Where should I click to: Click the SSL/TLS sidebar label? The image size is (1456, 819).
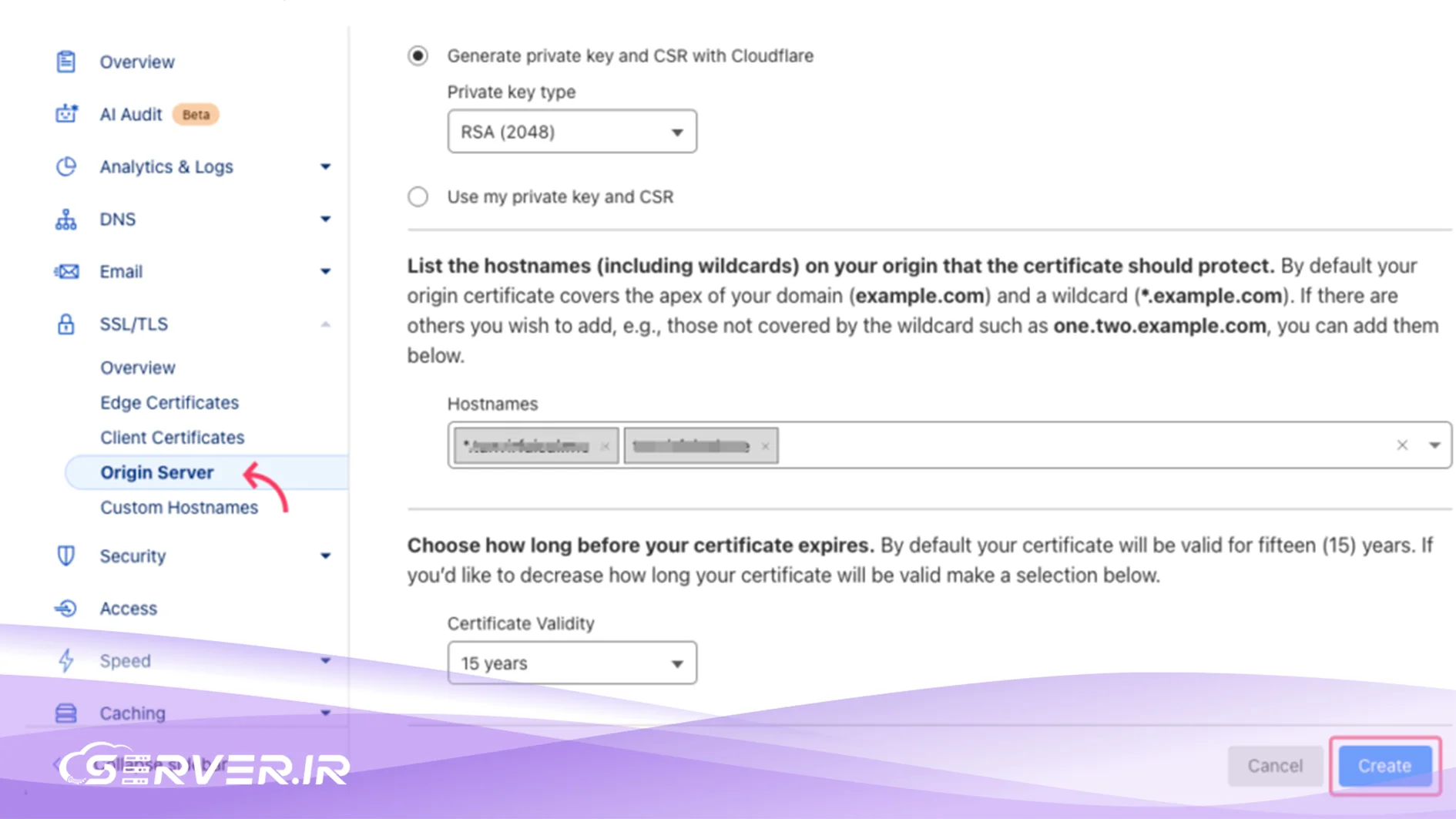pos(134,324)
